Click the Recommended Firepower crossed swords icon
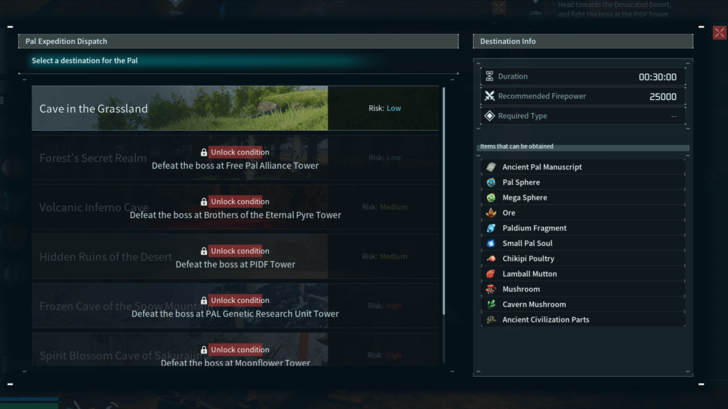 (489, 96)
